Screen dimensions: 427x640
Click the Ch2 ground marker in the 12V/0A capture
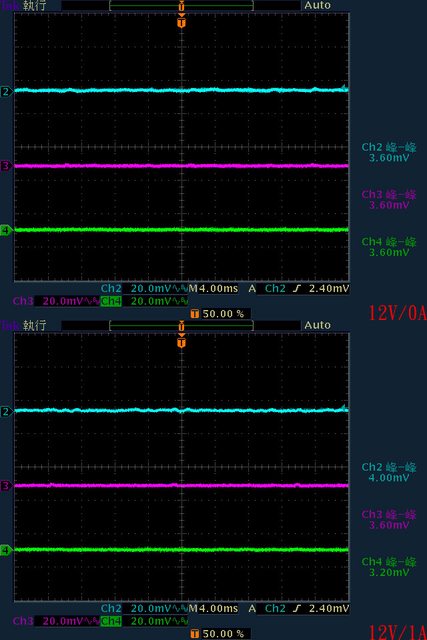click(x=6, y=91)
